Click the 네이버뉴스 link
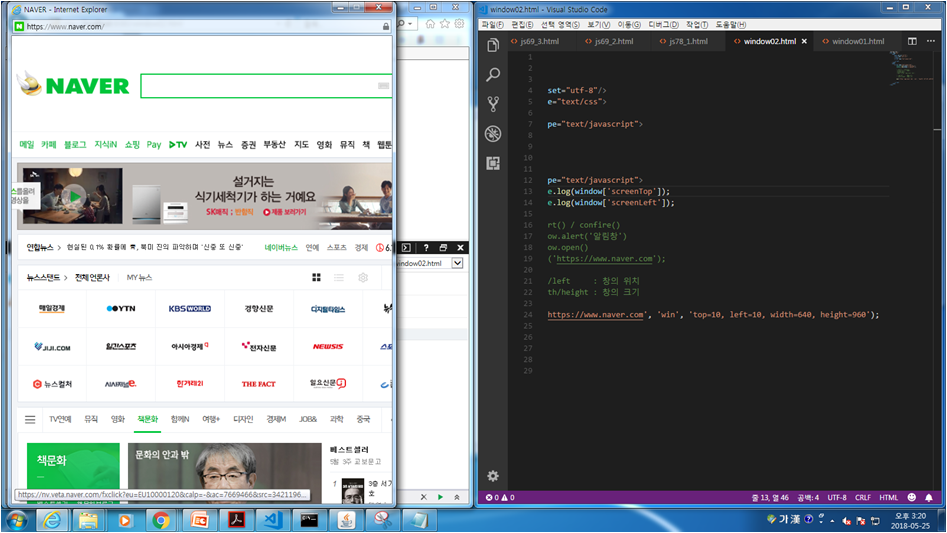Viewport: 947px width, 533px height. (281, 247)
